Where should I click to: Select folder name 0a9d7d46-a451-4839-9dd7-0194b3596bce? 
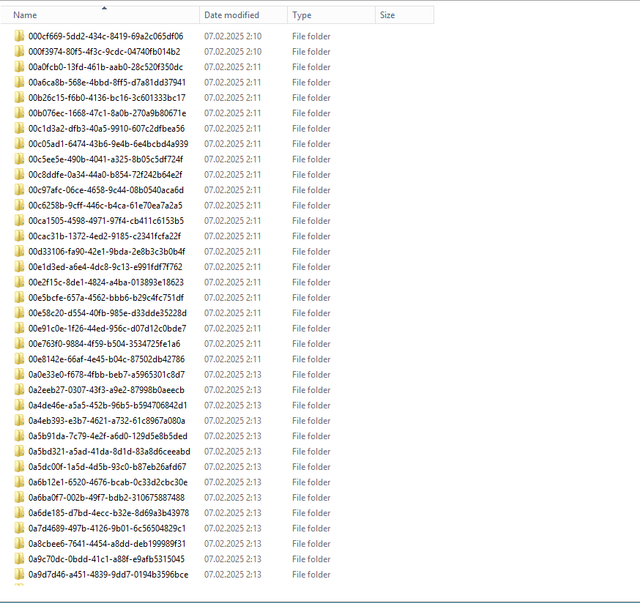(x=109, y=574)
